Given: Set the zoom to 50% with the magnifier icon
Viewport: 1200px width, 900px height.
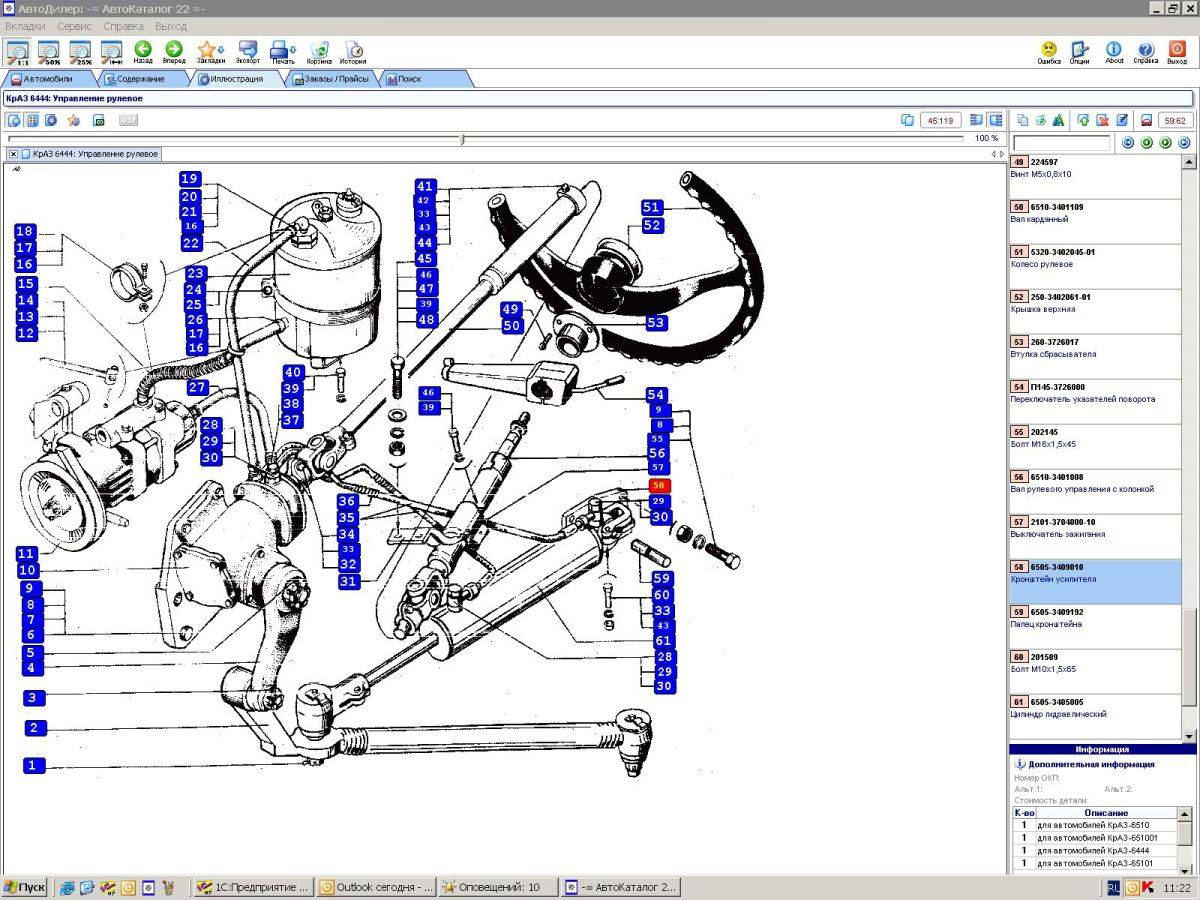Looking at the screenshot, I should click(x=48, y=50).
